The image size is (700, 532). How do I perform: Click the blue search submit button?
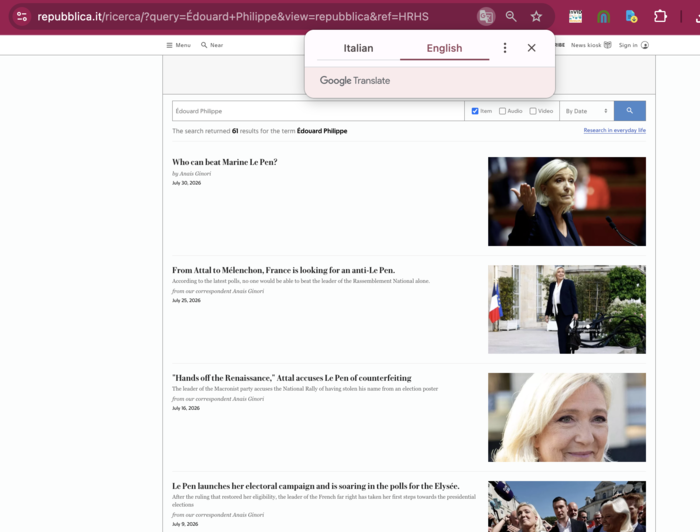629,111
